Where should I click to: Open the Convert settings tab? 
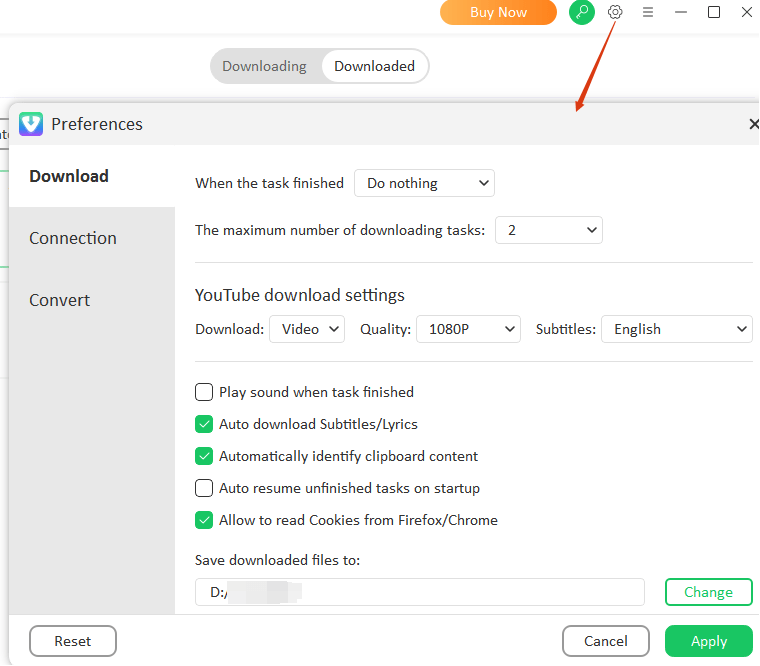60,300
